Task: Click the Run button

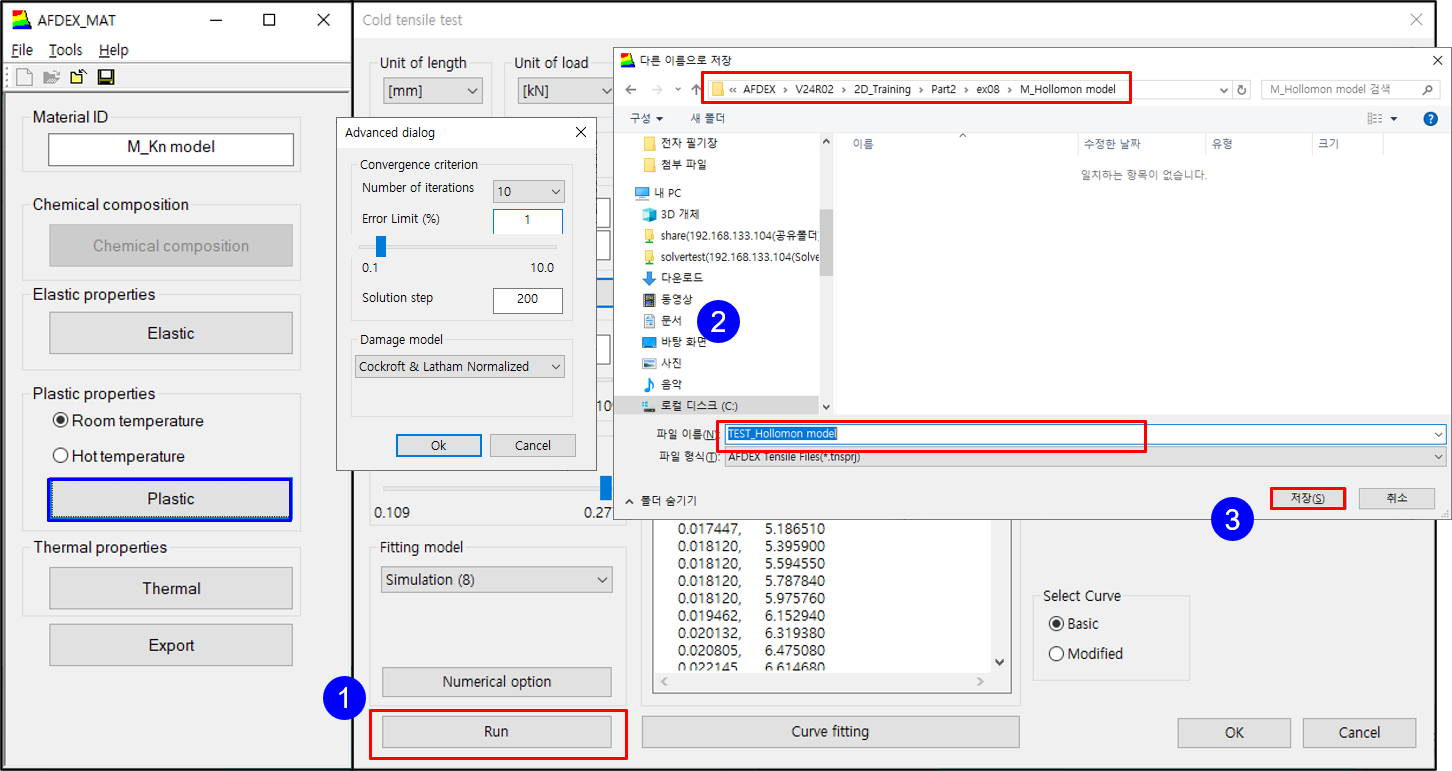Action: 496,732
